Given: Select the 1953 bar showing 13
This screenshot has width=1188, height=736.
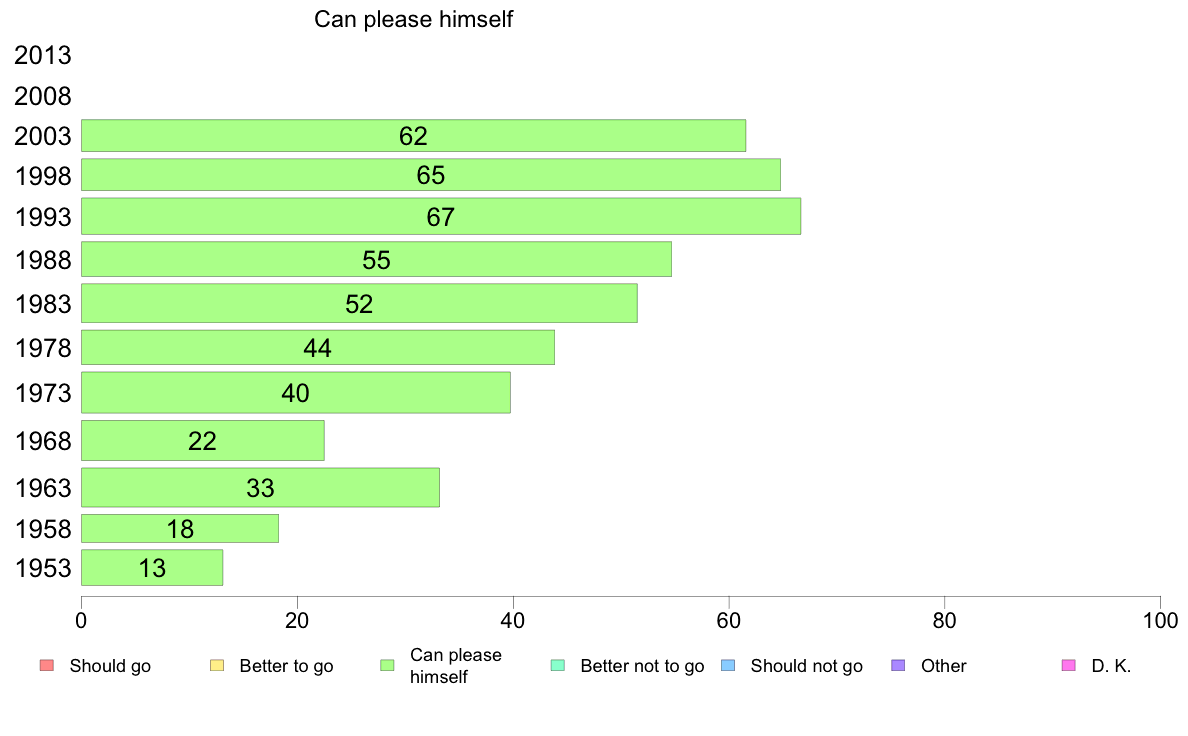Looking at the screenshot, I should pyautogui.click(x=152, y=568).
